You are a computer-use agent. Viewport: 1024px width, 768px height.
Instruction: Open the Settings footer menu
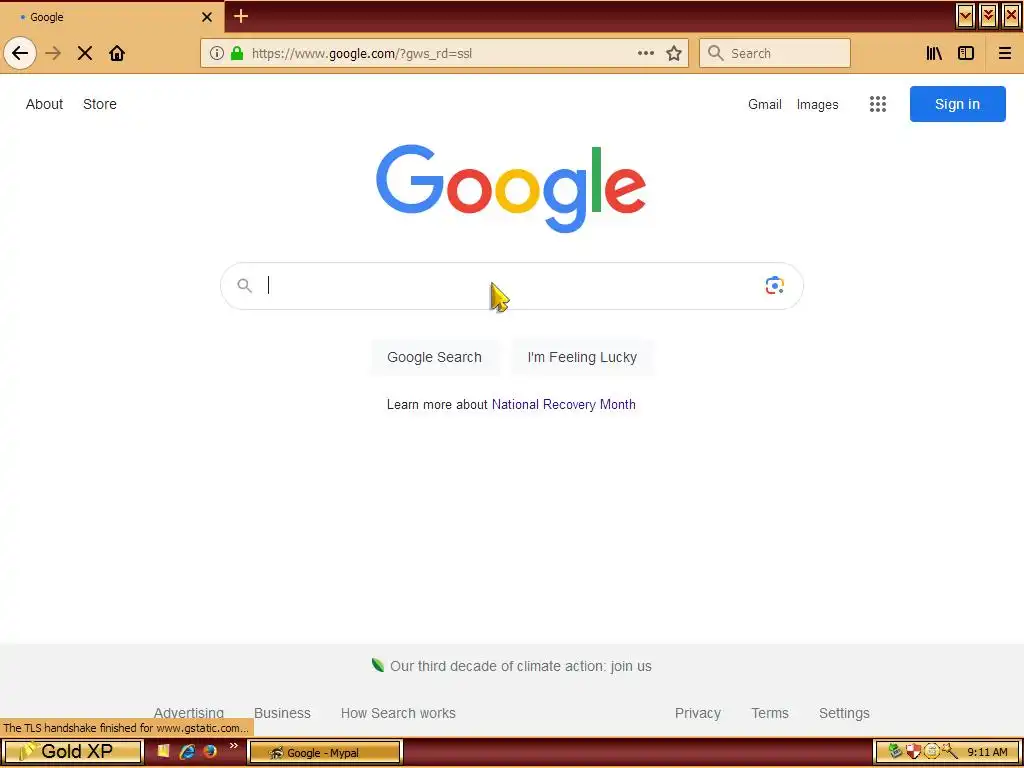tap(844, 713)
